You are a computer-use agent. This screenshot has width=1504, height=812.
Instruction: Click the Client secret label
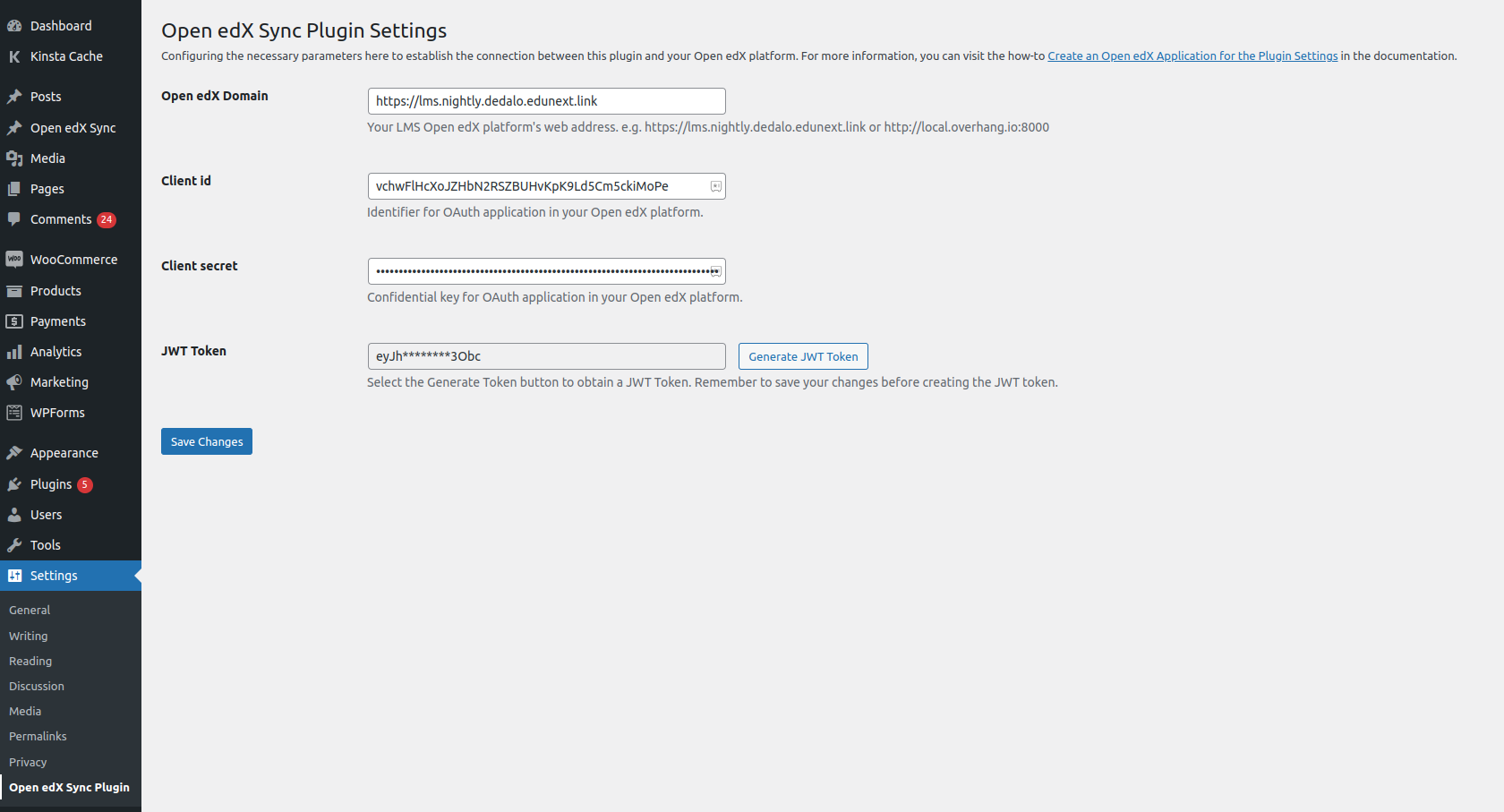point(200,266)
